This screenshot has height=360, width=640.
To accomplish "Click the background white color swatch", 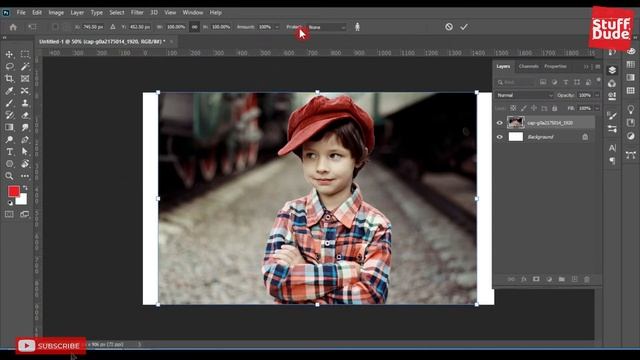I will pos(23,200).
